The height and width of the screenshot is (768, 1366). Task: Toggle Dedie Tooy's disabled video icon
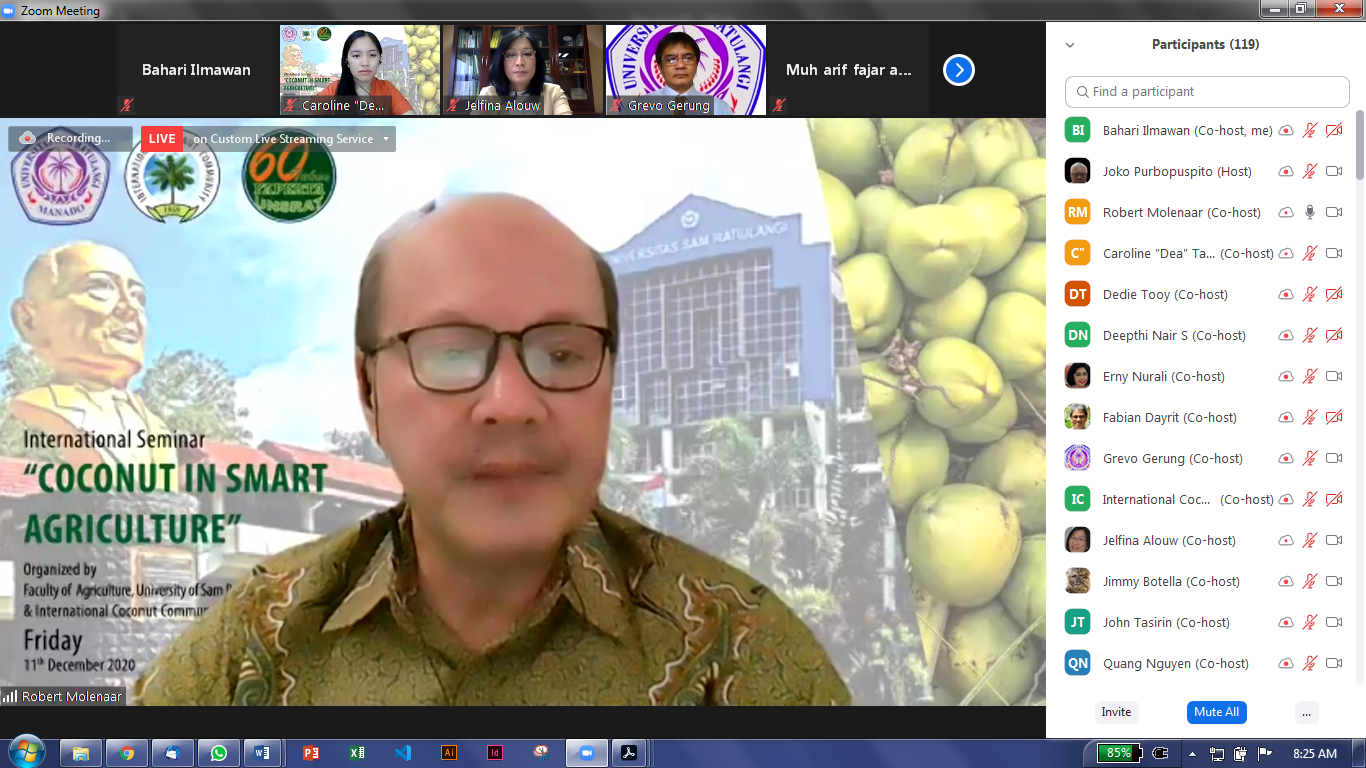coord(1333,294)
